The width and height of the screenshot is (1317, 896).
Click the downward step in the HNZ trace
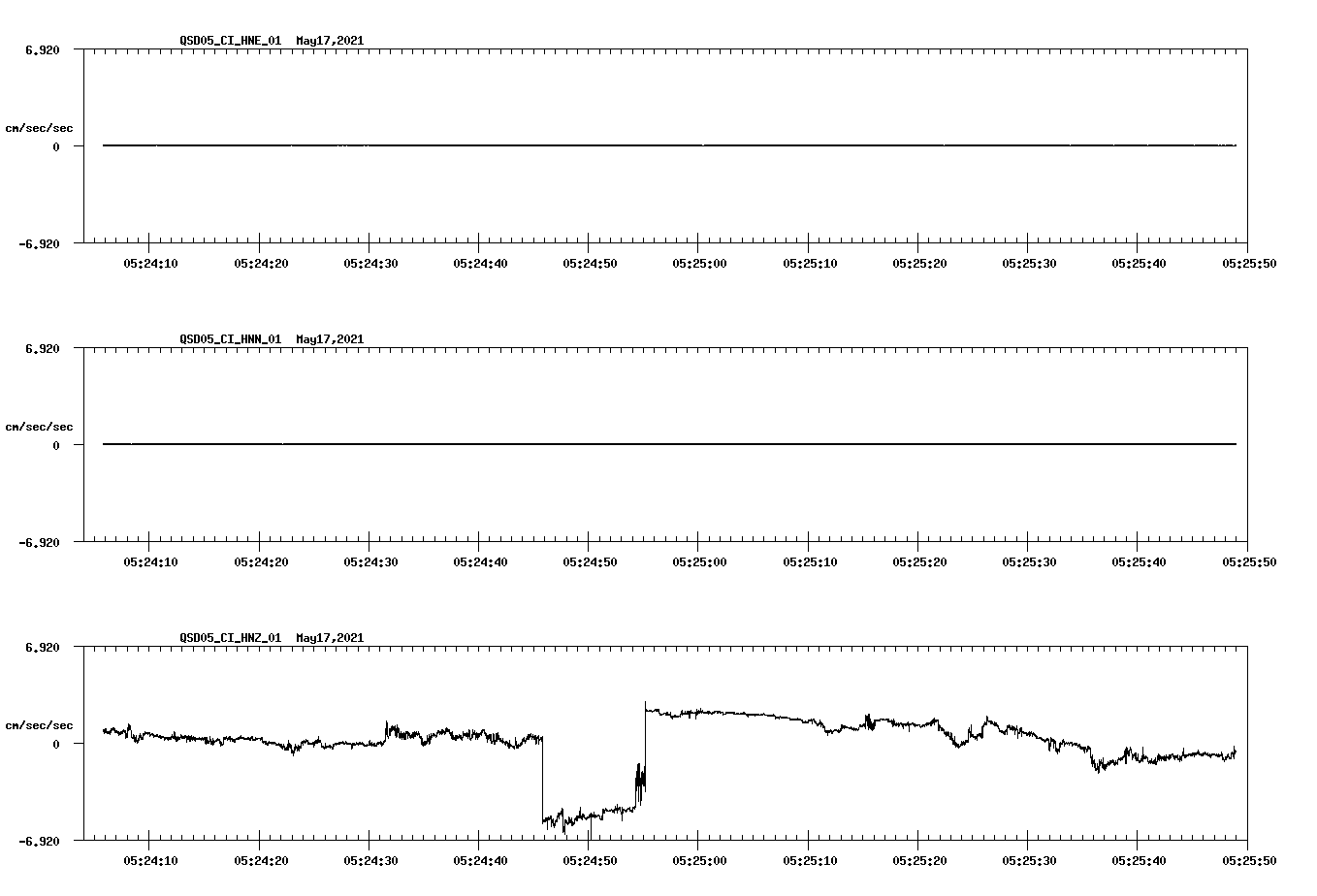click(x=544, y=781)
